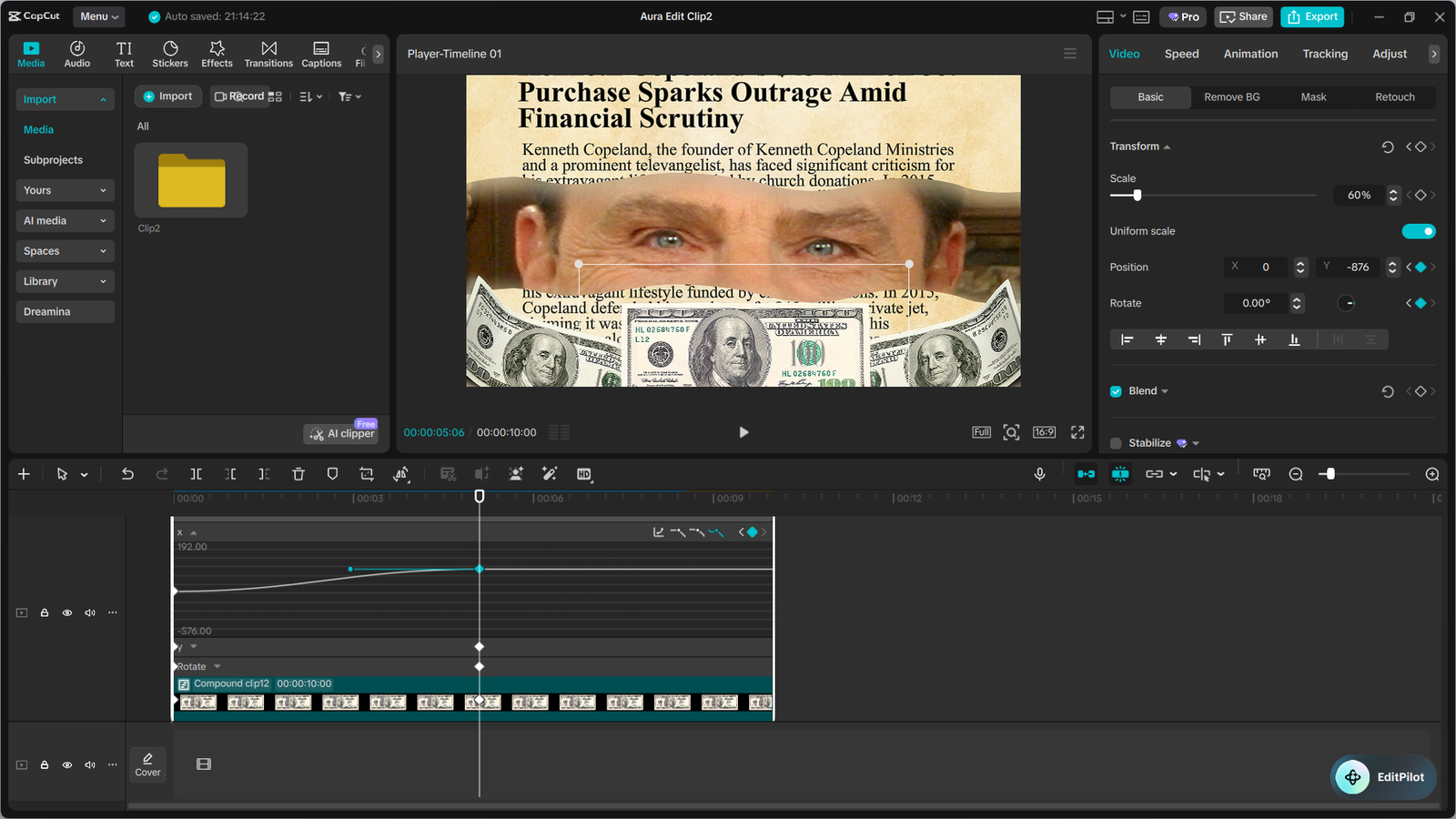Toggle the Uniform scale switch
The image size is (1456, 819).
1418,231
